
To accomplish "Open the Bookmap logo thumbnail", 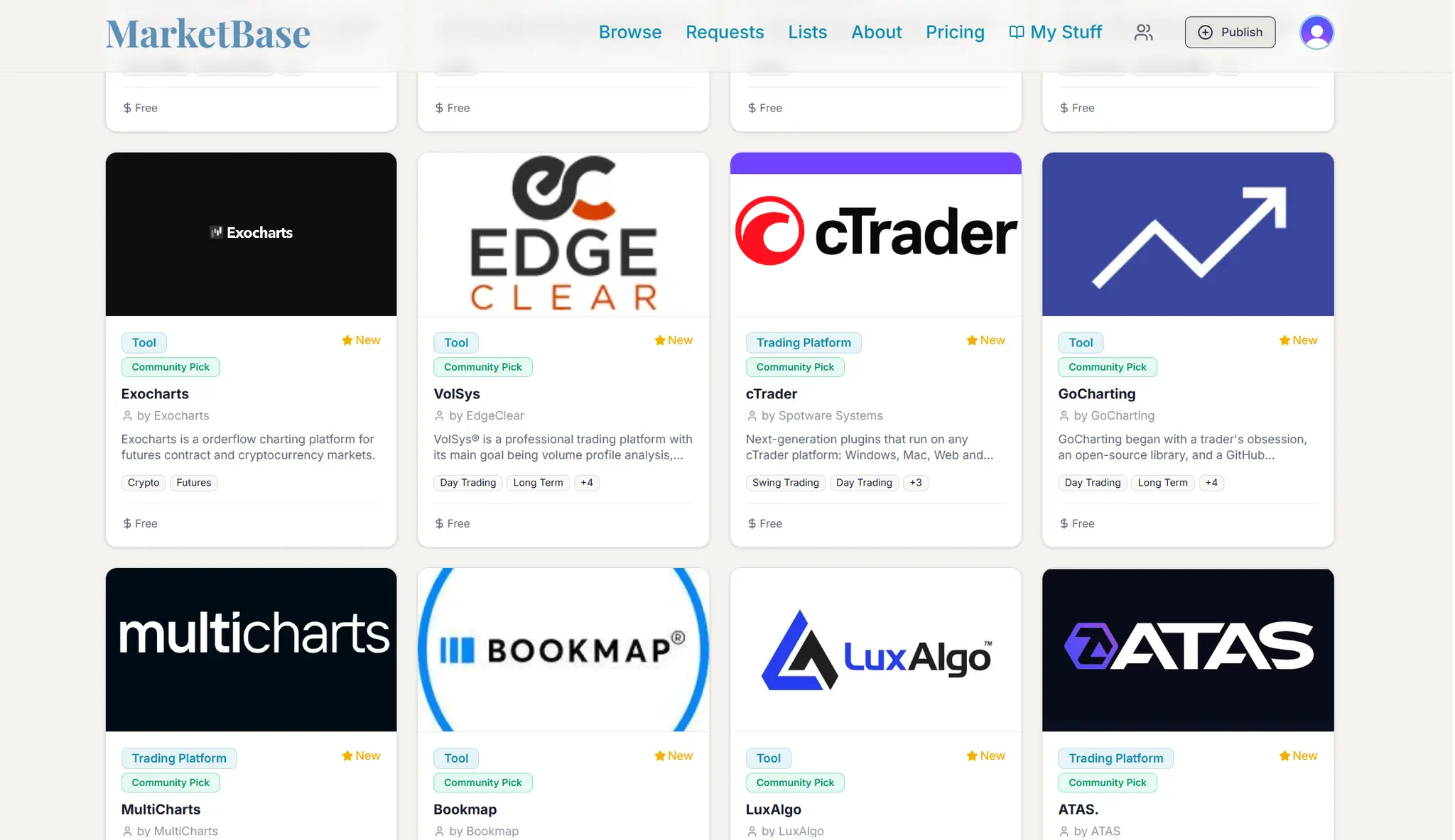I will coord(563,649).
